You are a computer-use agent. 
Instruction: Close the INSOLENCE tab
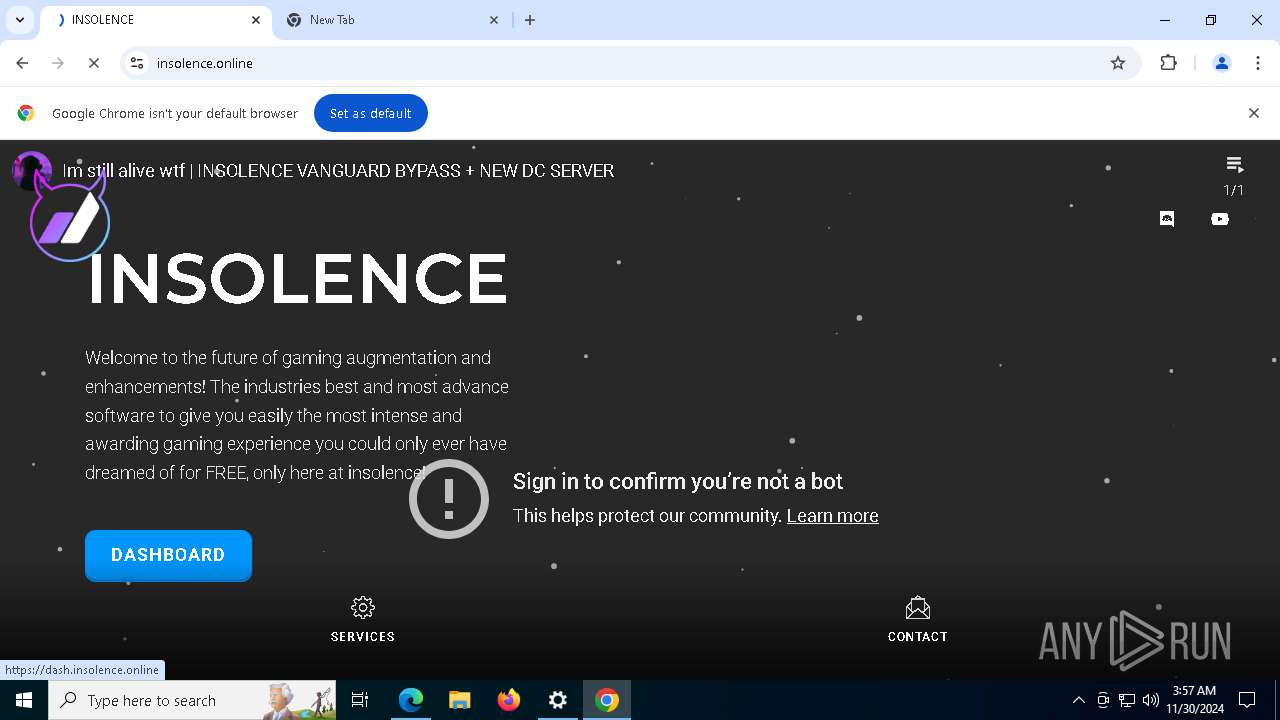pyautogui.click(x=256, y=20)
